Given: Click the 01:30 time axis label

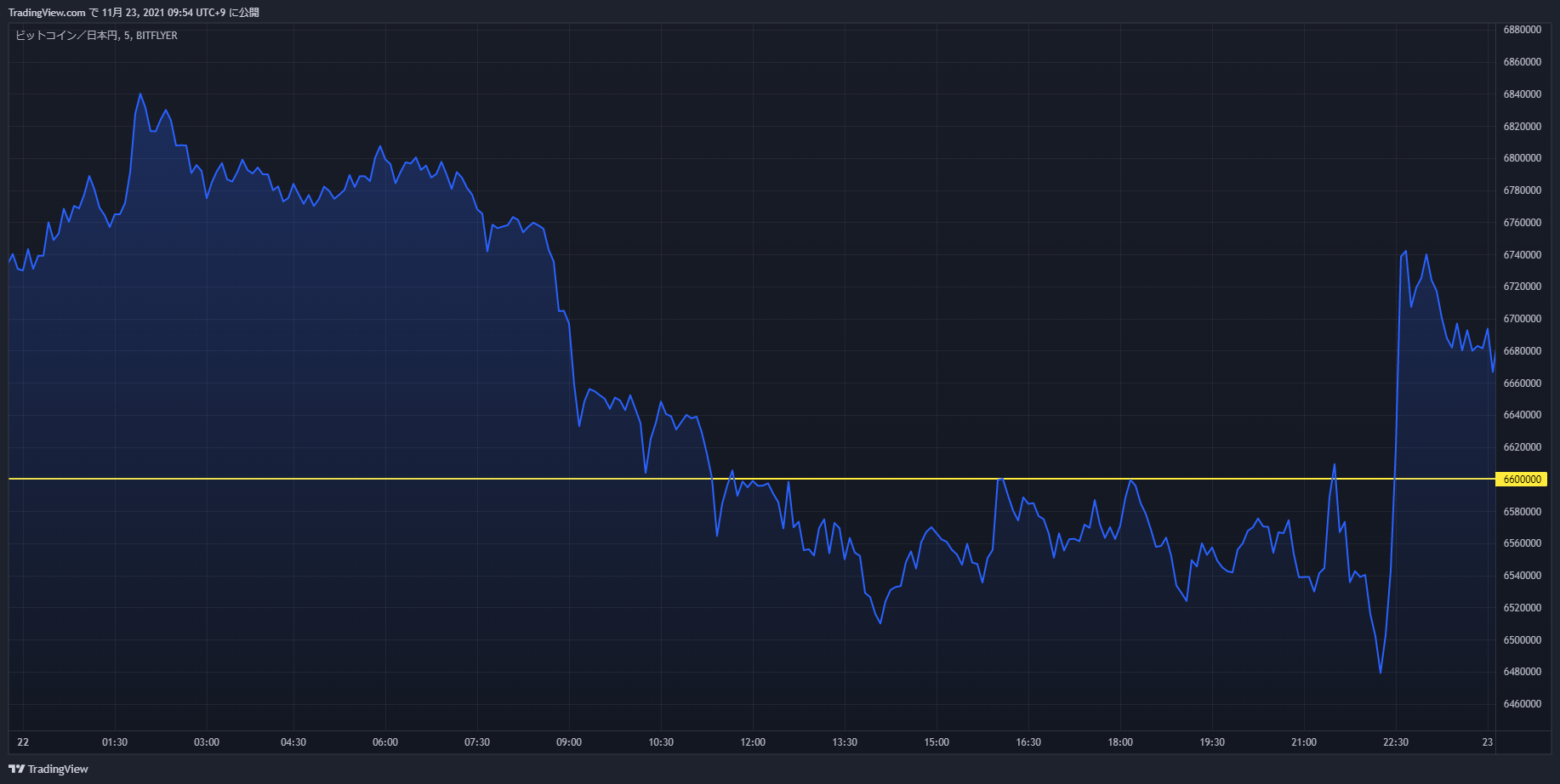Looking at the screenshot, I should pyautogui.click(x=115, y=742).
